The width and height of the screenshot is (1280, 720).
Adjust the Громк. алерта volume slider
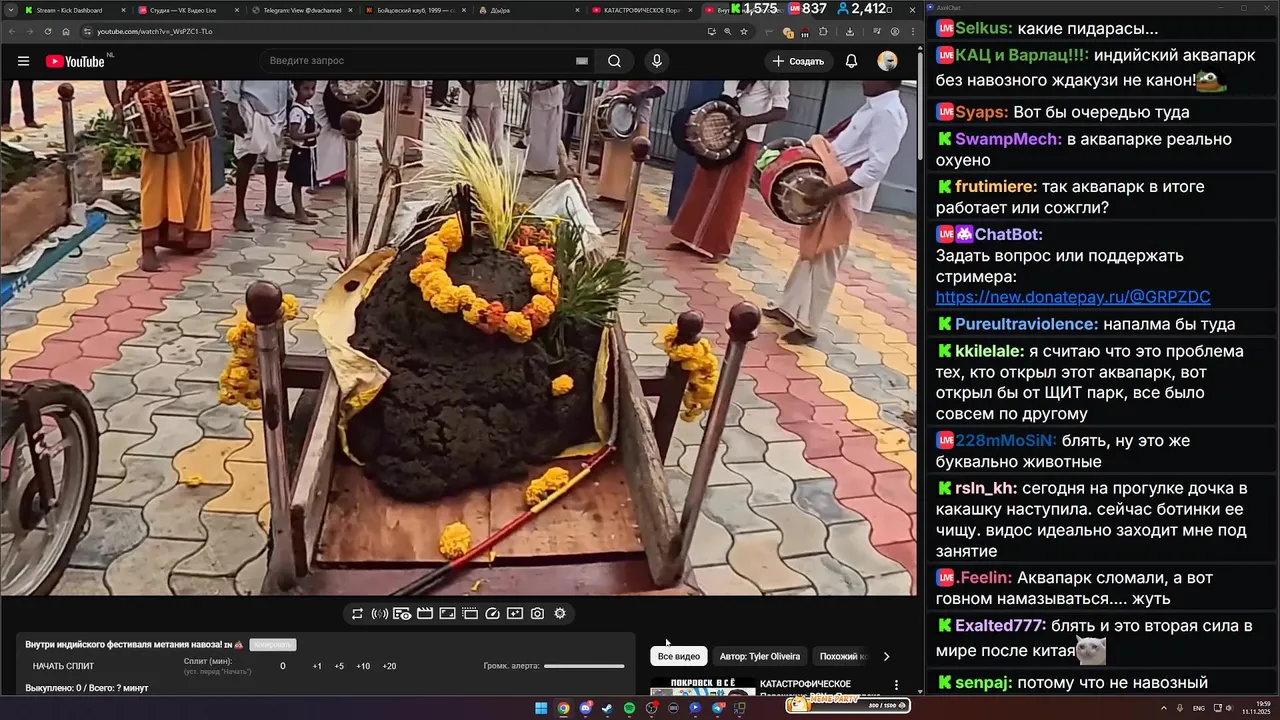click(x=584, y=666)
